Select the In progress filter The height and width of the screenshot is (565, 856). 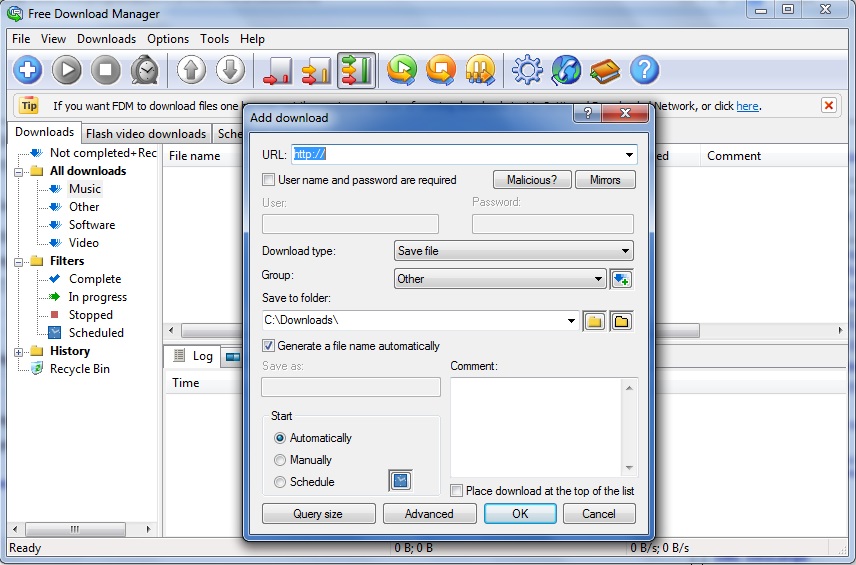pyautogui.click(x=98, y=297)
